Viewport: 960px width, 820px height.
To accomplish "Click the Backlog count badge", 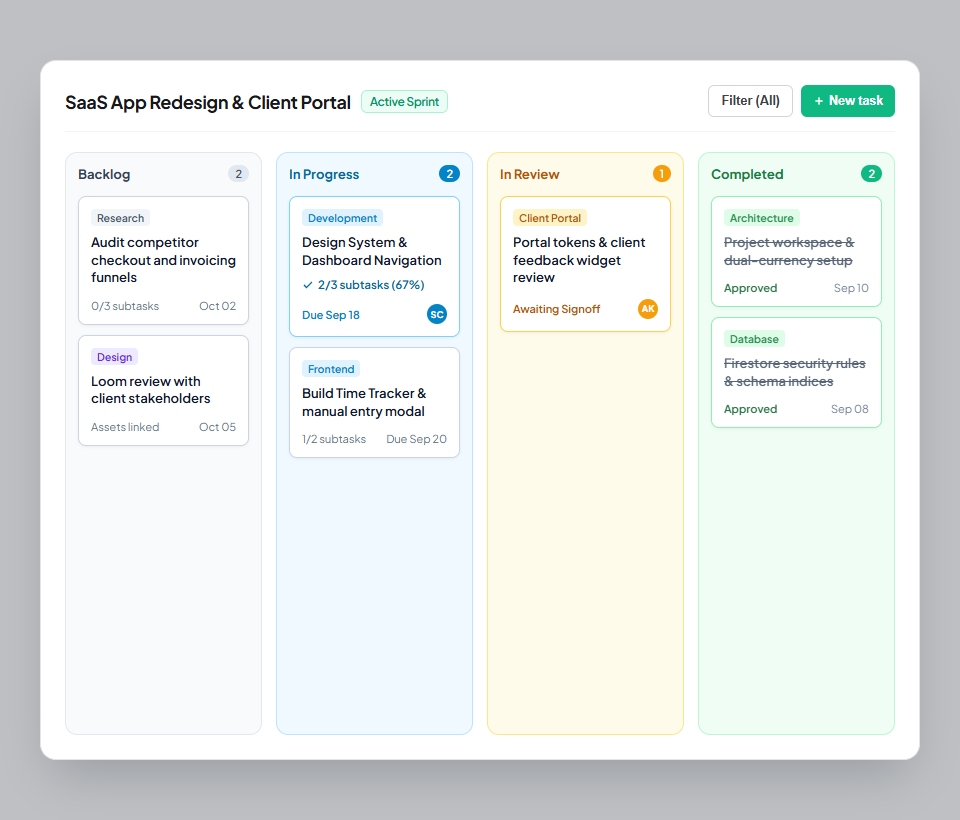I will [238, 174].
